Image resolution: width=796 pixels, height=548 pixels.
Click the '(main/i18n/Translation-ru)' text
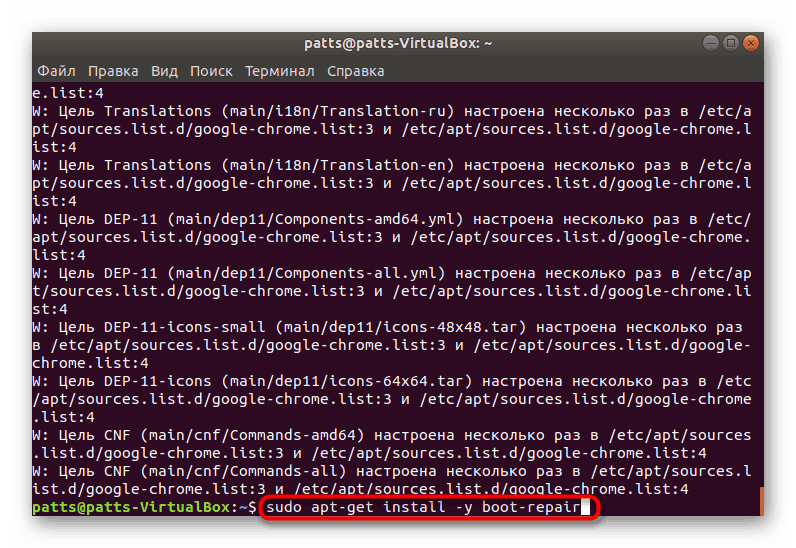(338, 111)
